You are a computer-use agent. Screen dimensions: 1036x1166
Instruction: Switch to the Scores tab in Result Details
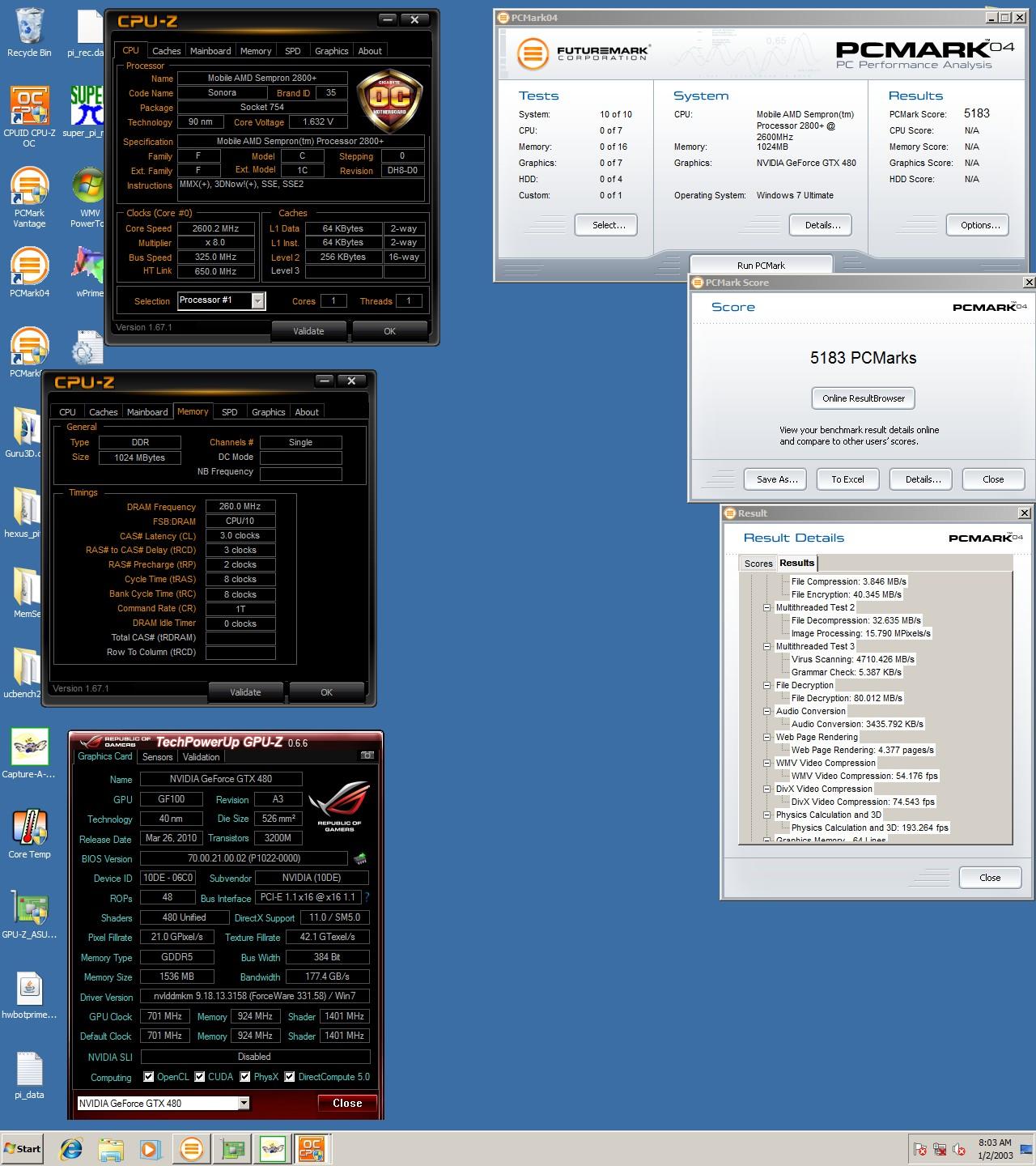(x=758, y=564)
